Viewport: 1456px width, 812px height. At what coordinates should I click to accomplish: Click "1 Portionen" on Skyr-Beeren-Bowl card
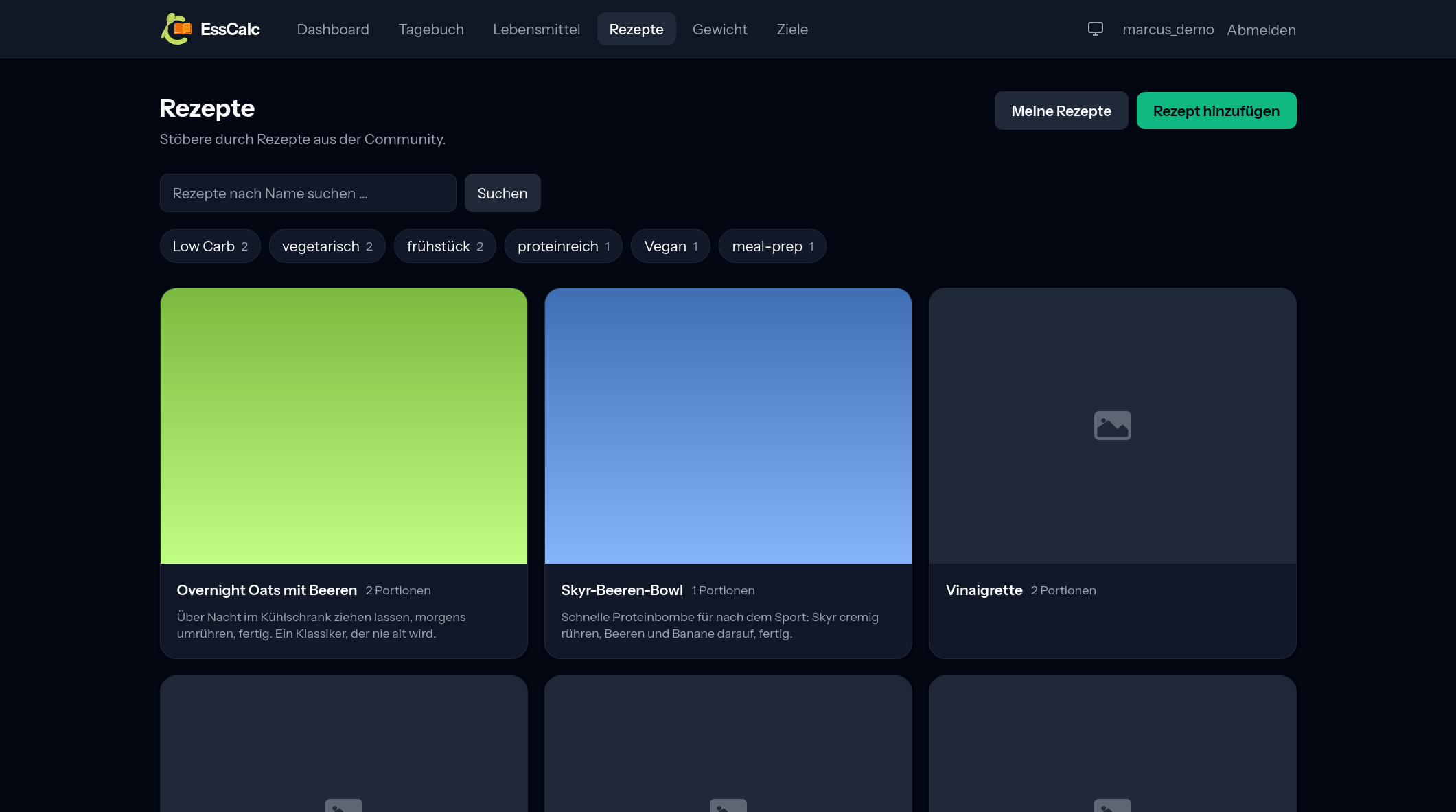723,590
